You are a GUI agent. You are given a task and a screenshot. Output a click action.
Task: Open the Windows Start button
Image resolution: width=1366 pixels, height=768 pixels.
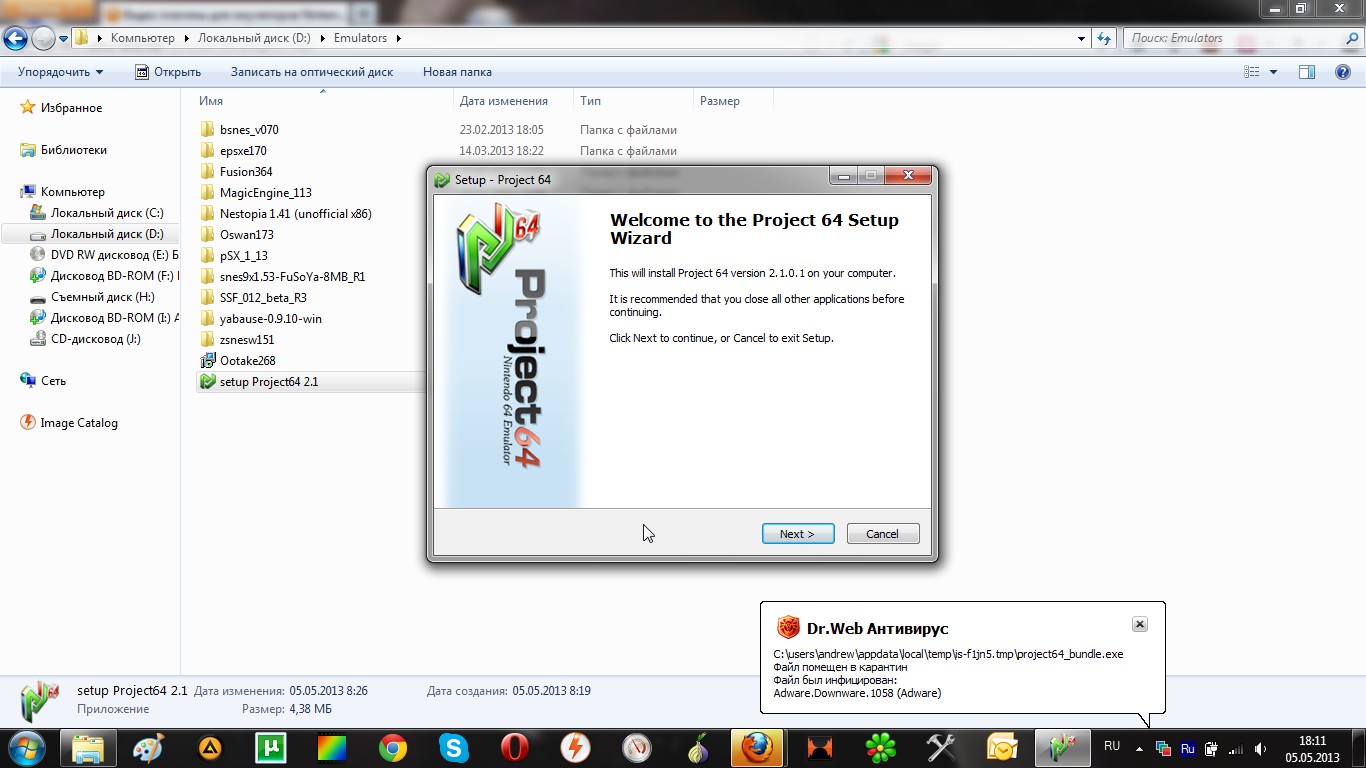27,747
